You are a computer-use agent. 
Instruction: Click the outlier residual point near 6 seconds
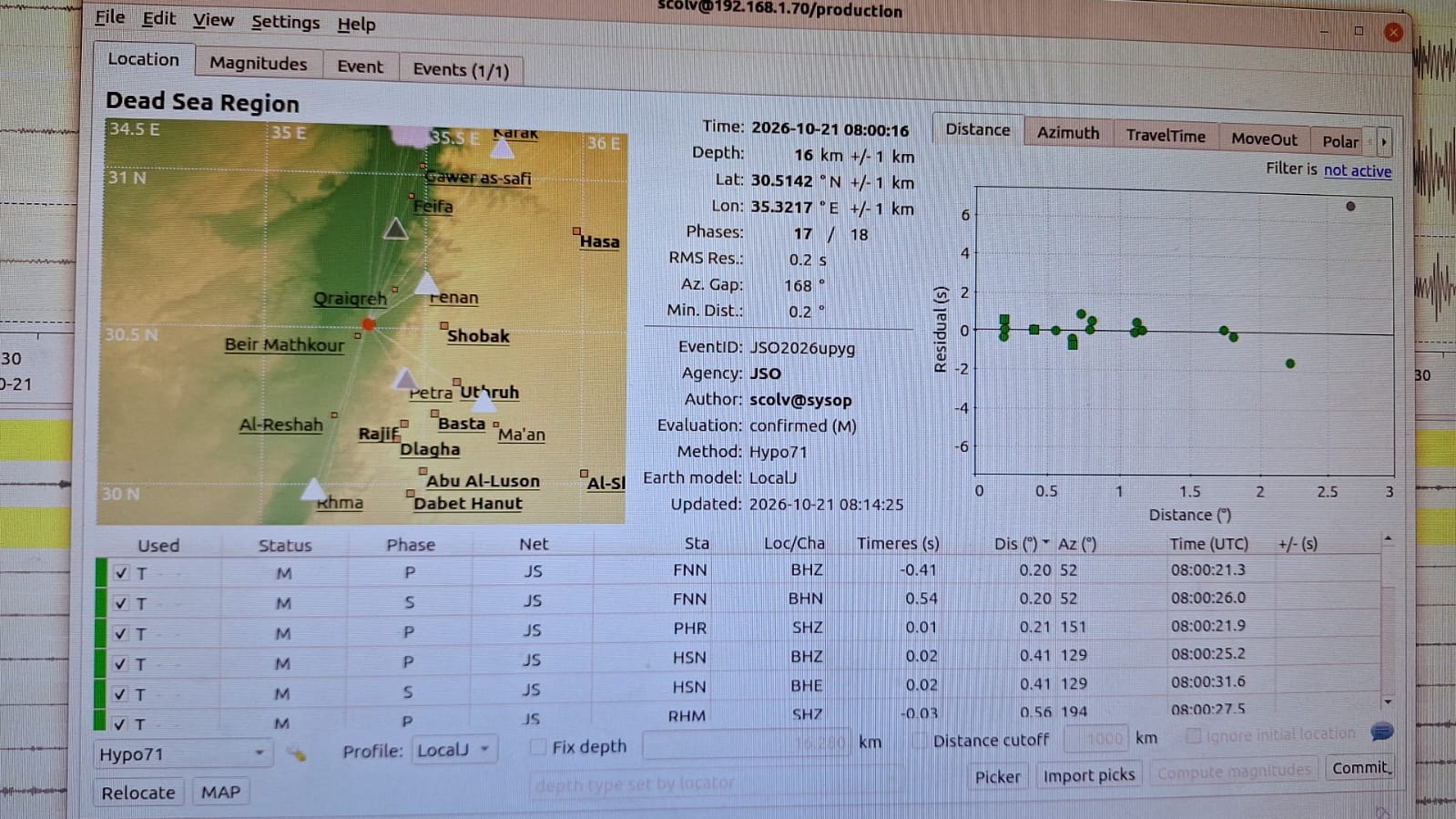(x=1350, y=206)
